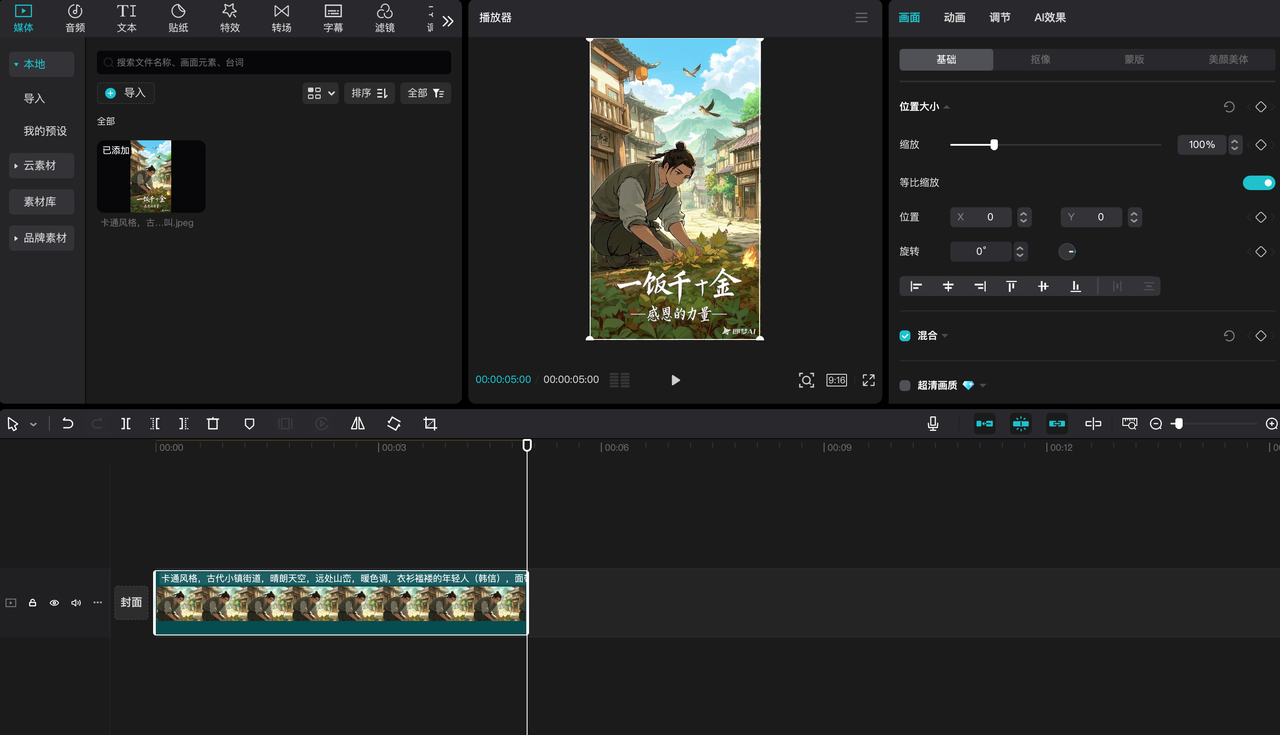Open 我的预设 (My presets)
The width and height of the screenshot is (1280, 735).
click(45, 131)
